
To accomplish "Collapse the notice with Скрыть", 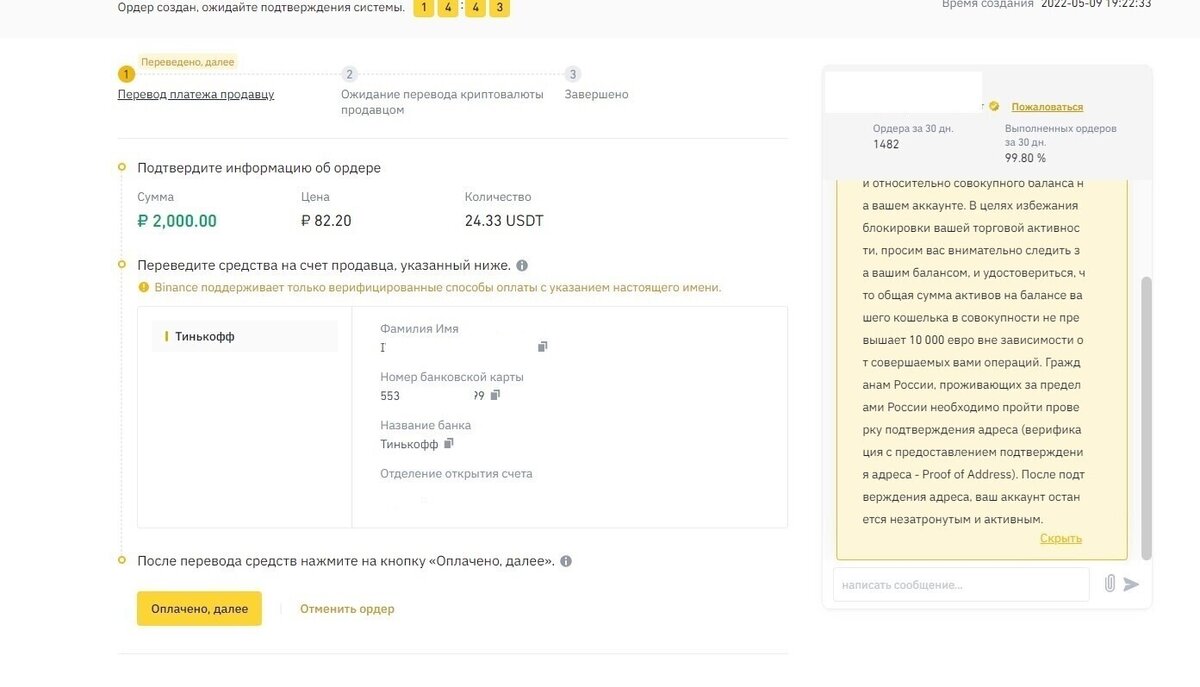I will coord(1060,538).
